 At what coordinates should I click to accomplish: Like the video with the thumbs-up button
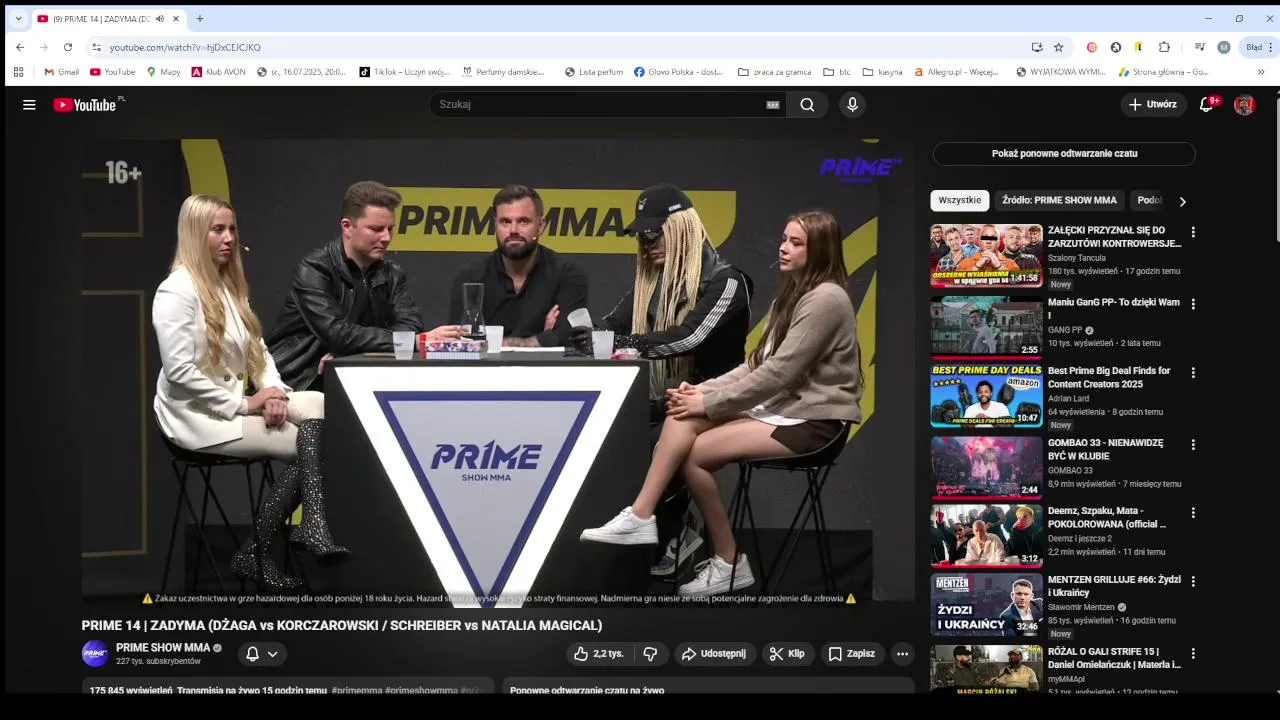[599, 654]
